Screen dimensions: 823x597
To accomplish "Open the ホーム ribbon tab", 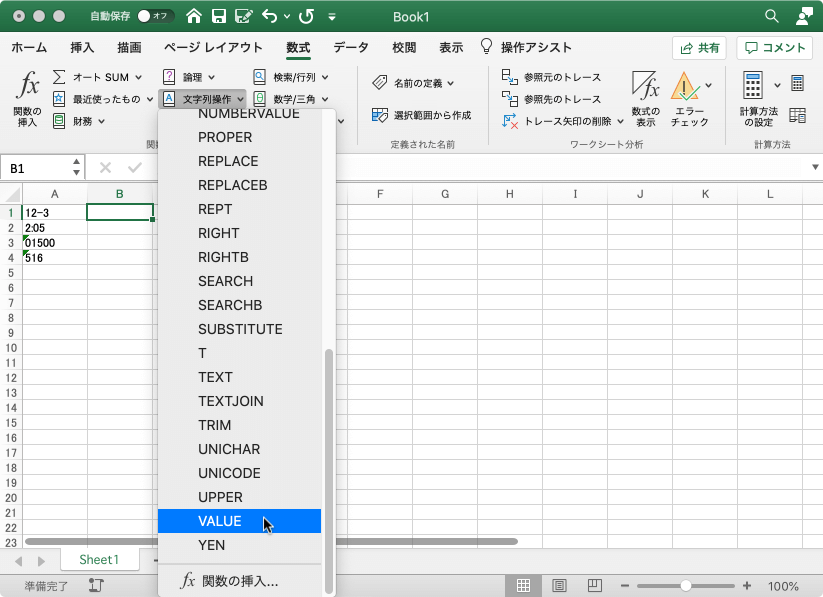I will pyautogui.click(x=29, y=48).
